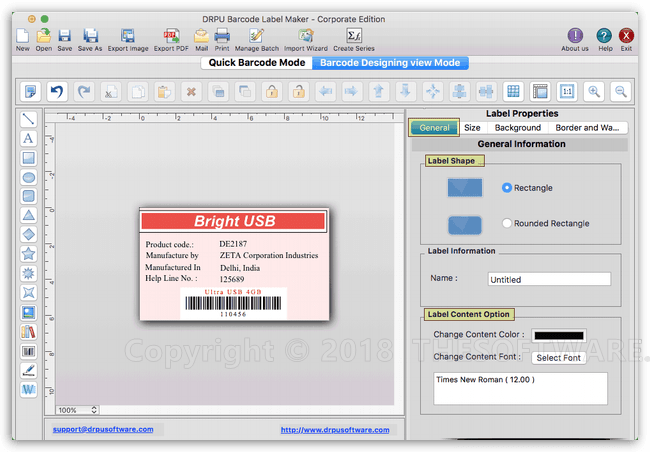Open the Background properties tab
The height and width of the screenshot is (452, 650).
517,128
